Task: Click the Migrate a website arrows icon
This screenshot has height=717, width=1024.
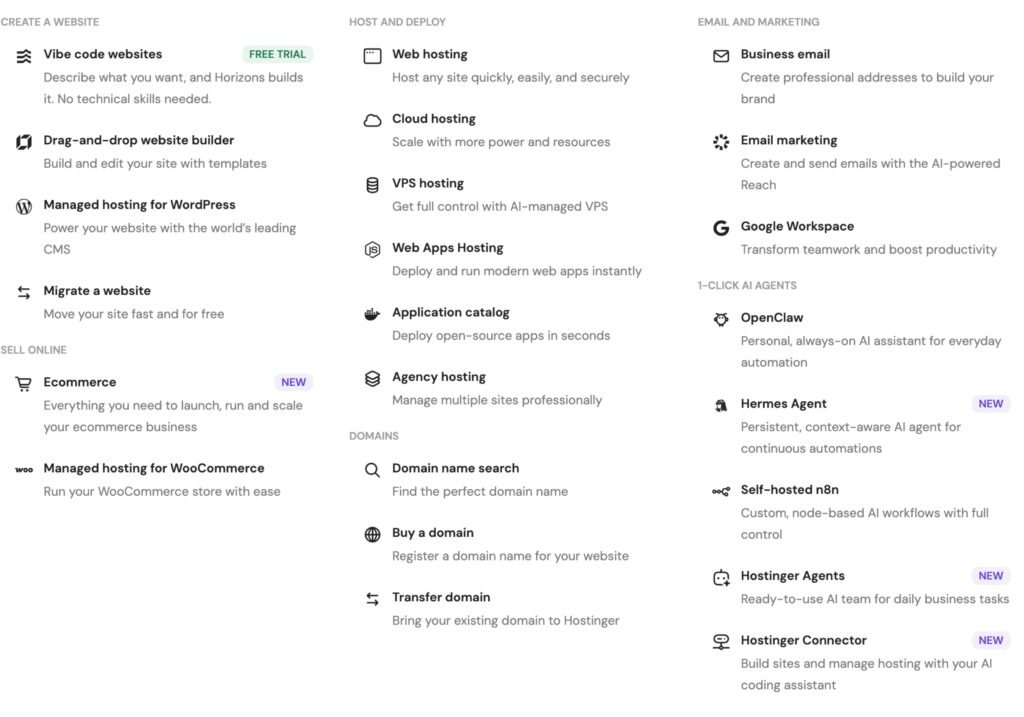Action: [x=24, y=293]
